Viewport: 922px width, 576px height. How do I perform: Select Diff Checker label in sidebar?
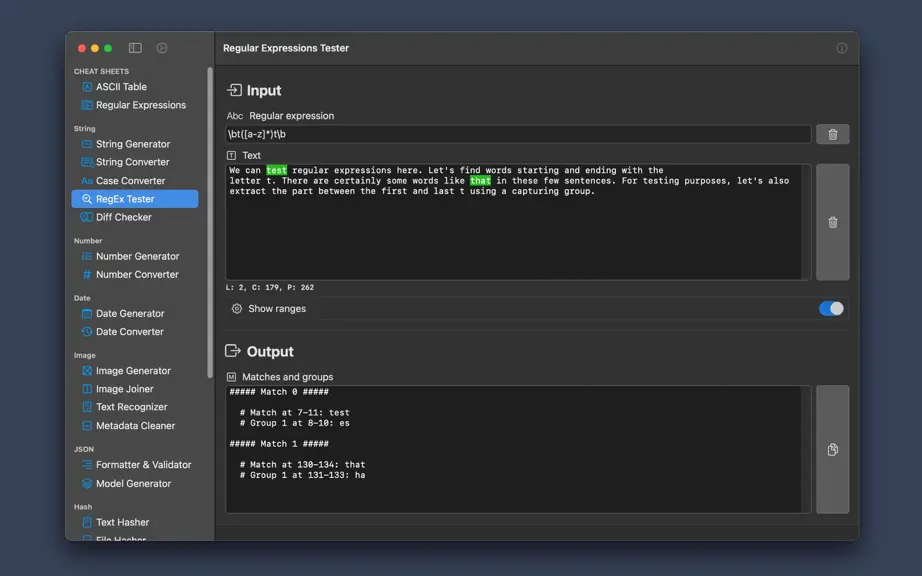tap(124, 217)
